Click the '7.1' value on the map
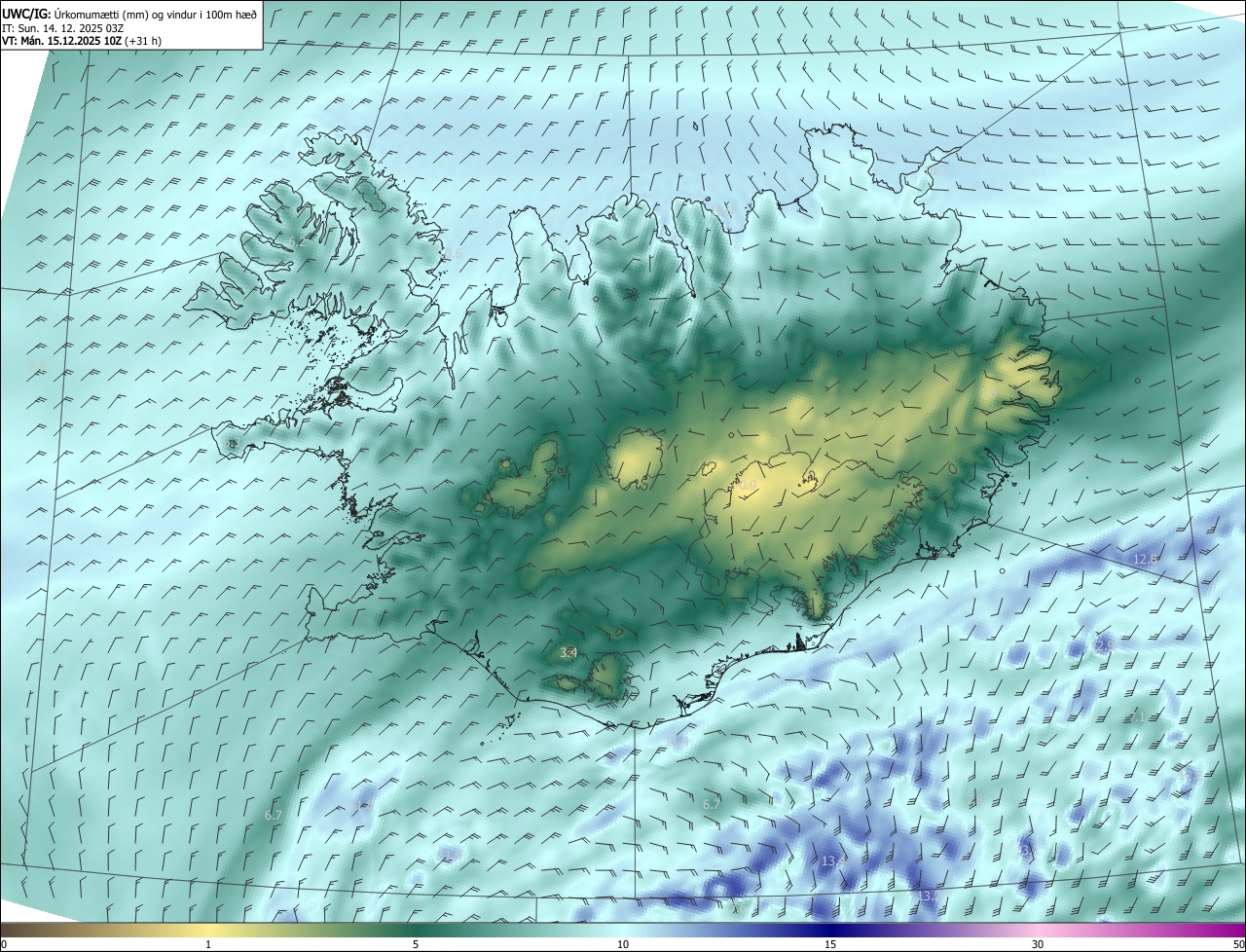 tap(1136, 717)
